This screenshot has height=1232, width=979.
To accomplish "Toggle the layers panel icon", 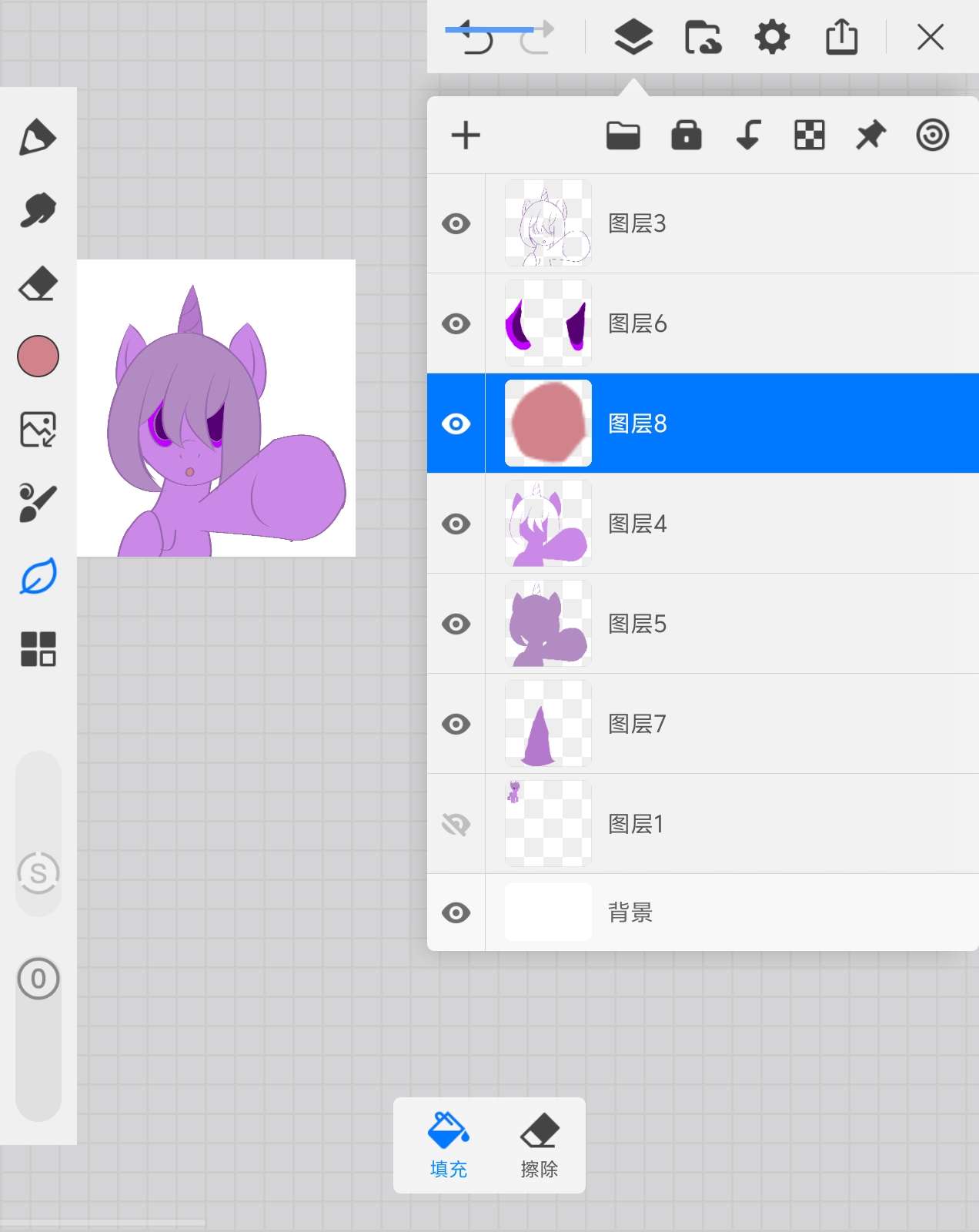I will [x=633, y=37].
